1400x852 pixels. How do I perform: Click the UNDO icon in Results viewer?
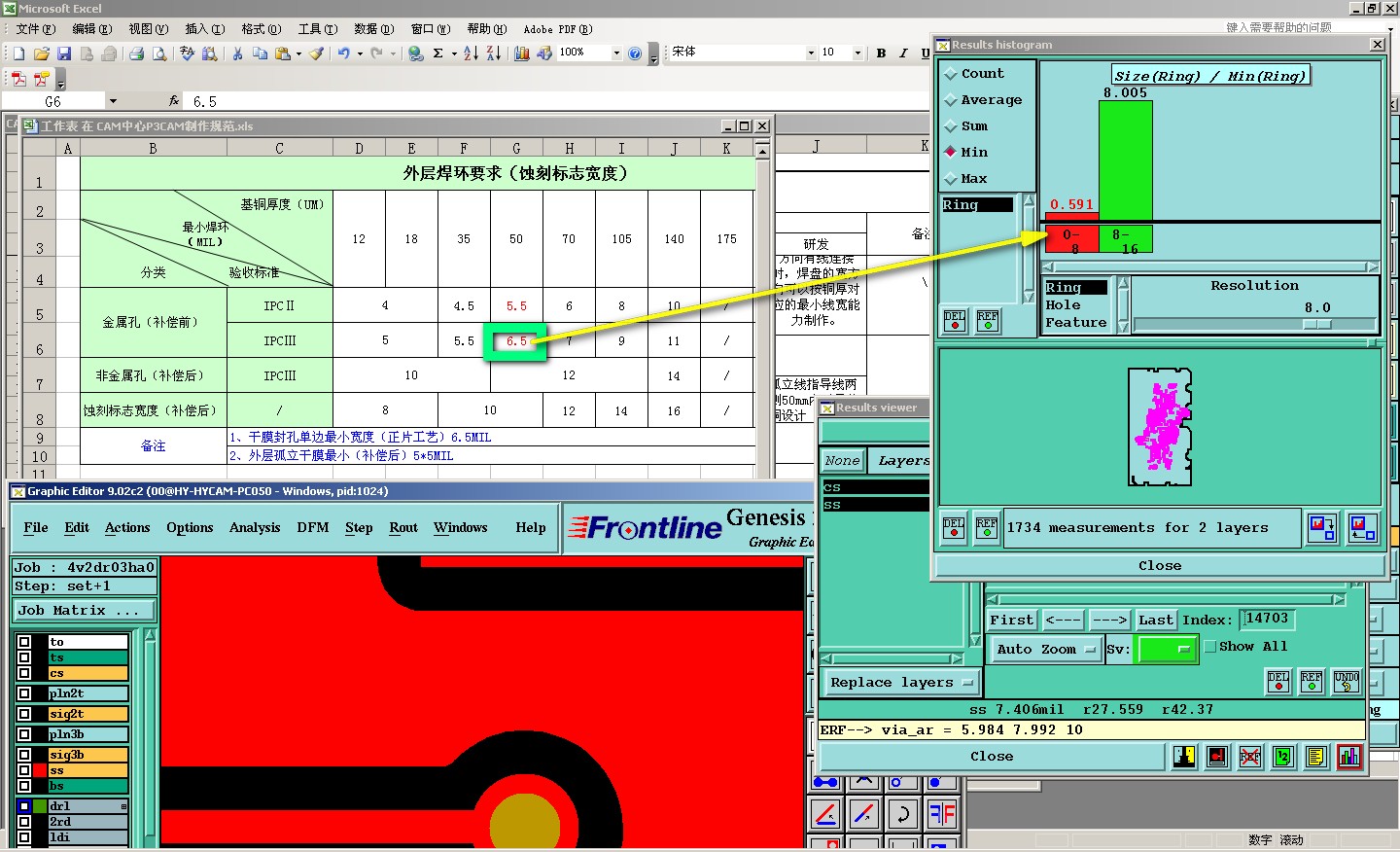pos(1347,682)
